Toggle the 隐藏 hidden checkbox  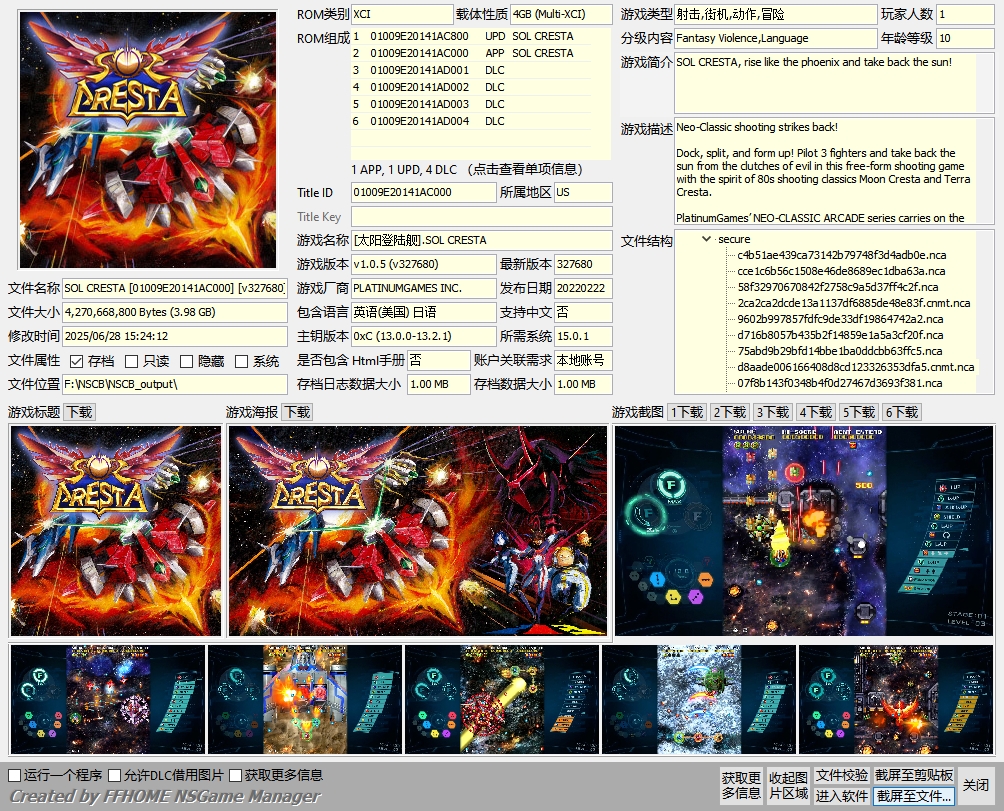point(186,361)
